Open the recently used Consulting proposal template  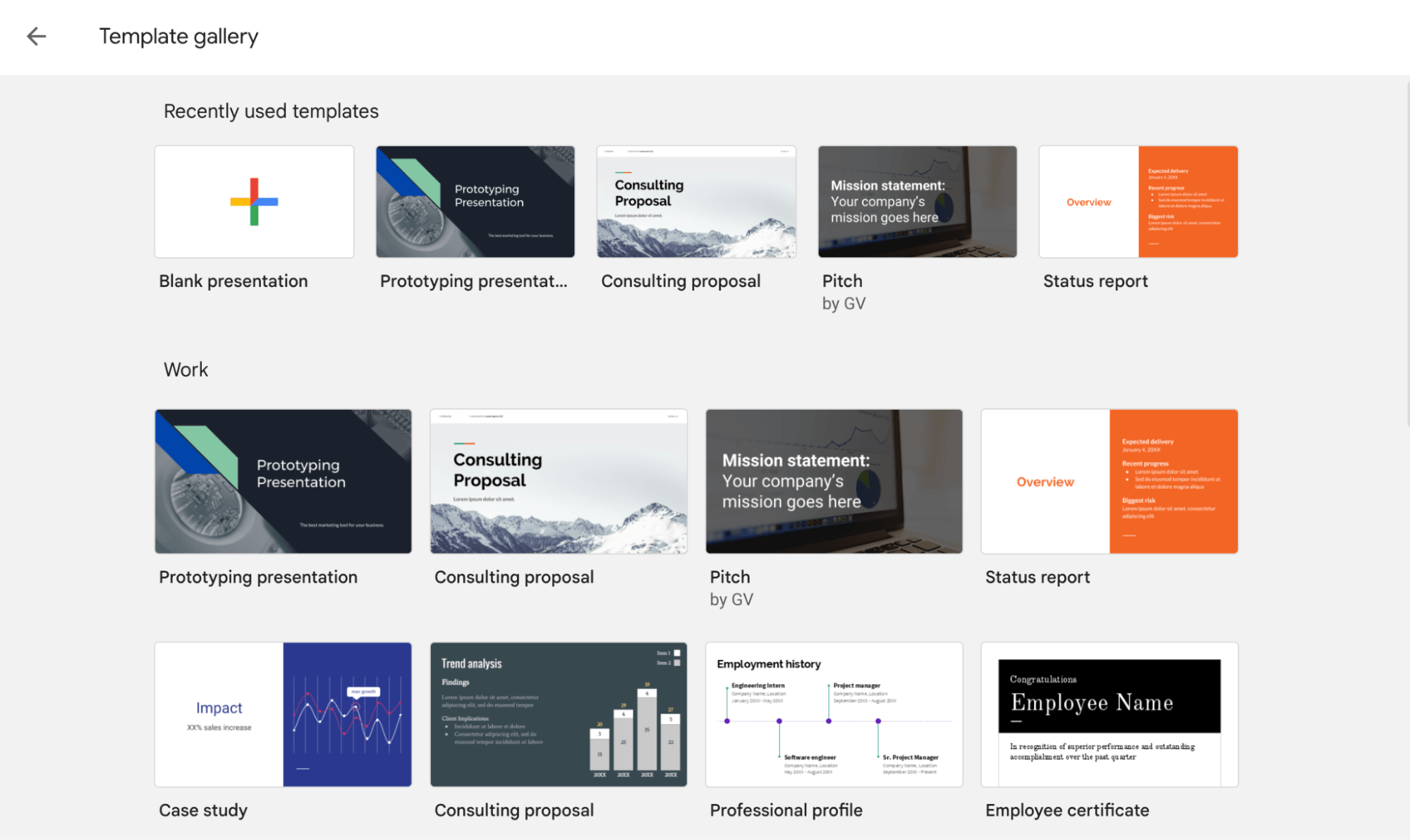[695, 201]
